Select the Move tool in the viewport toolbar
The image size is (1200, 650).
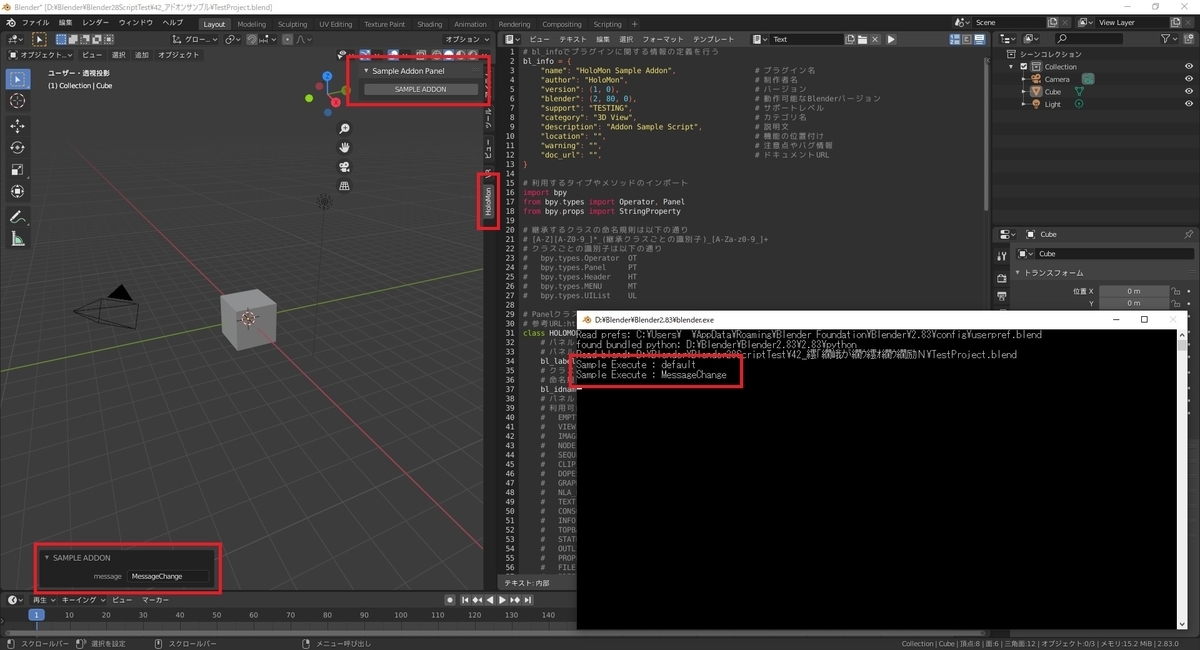pos(16,126)
